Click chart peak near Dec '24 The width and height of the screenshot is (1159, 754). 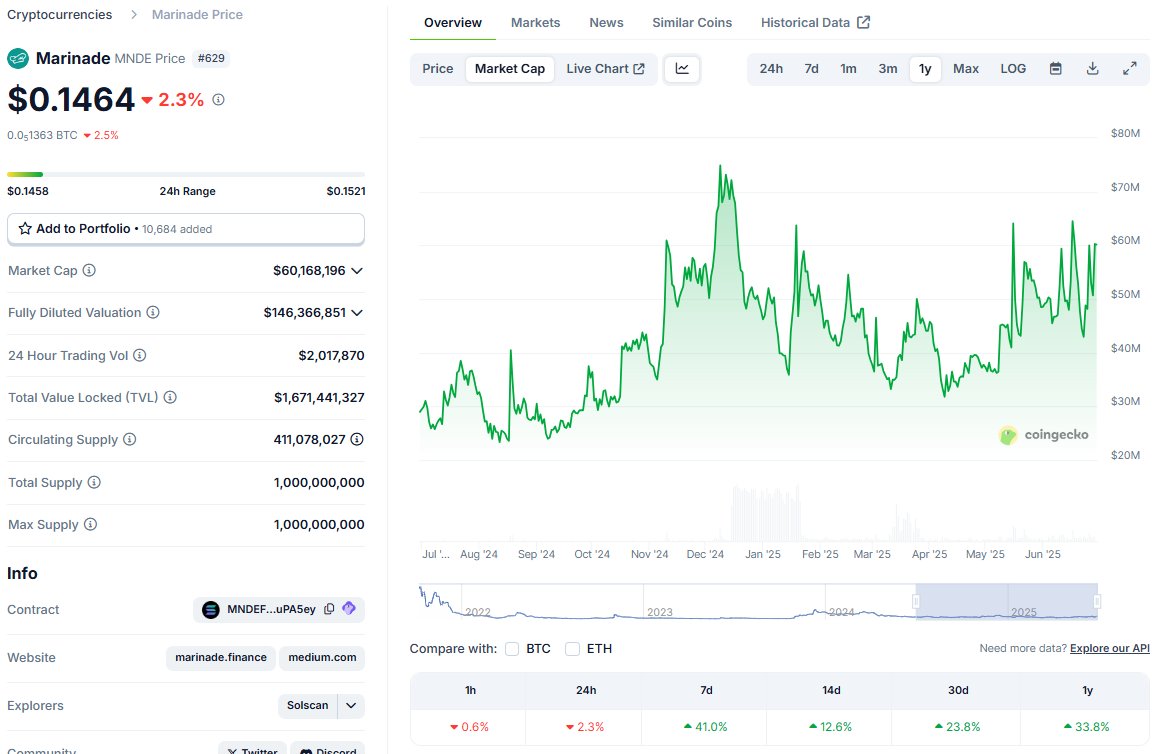[x=720, y=167]
